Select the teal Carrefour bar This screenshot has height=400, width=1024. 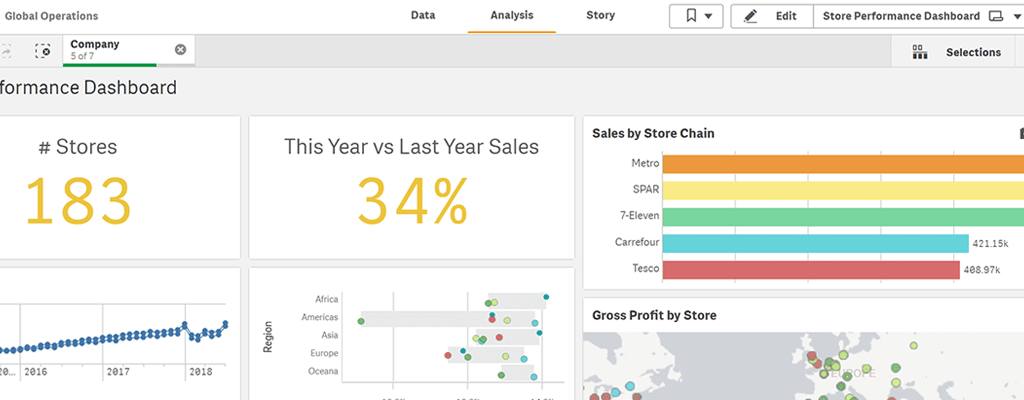pos(815,243)
